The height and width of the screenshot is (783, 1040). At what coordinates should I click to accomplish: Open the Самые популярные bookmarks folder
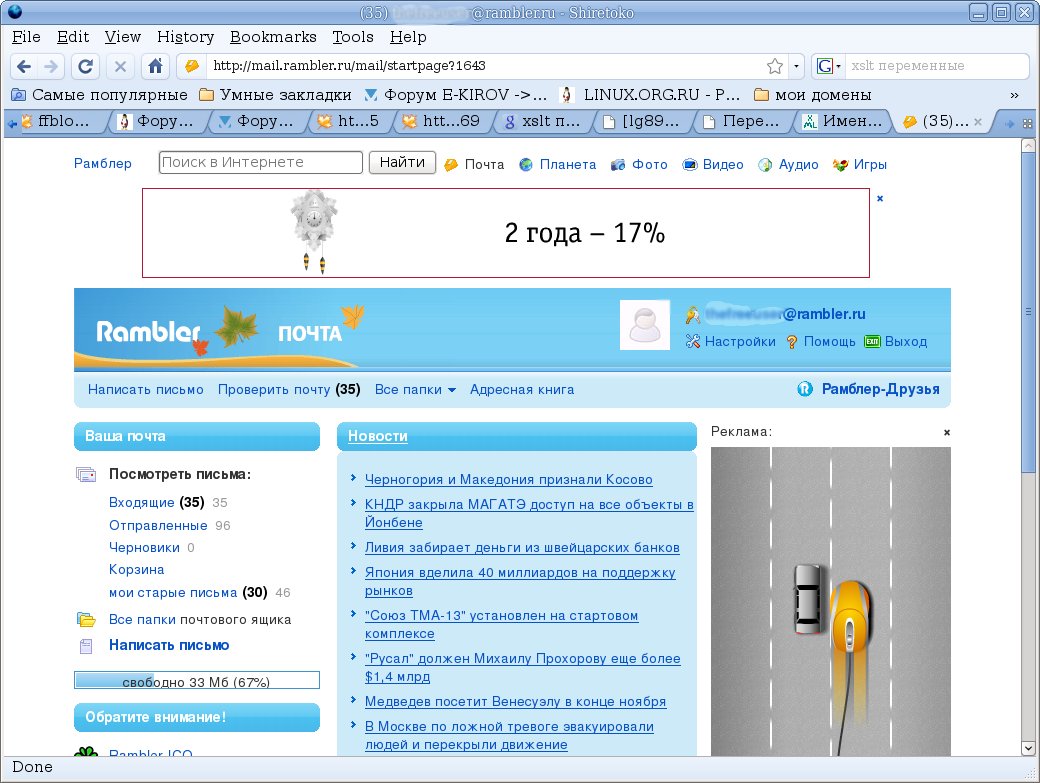pos(100,95)
